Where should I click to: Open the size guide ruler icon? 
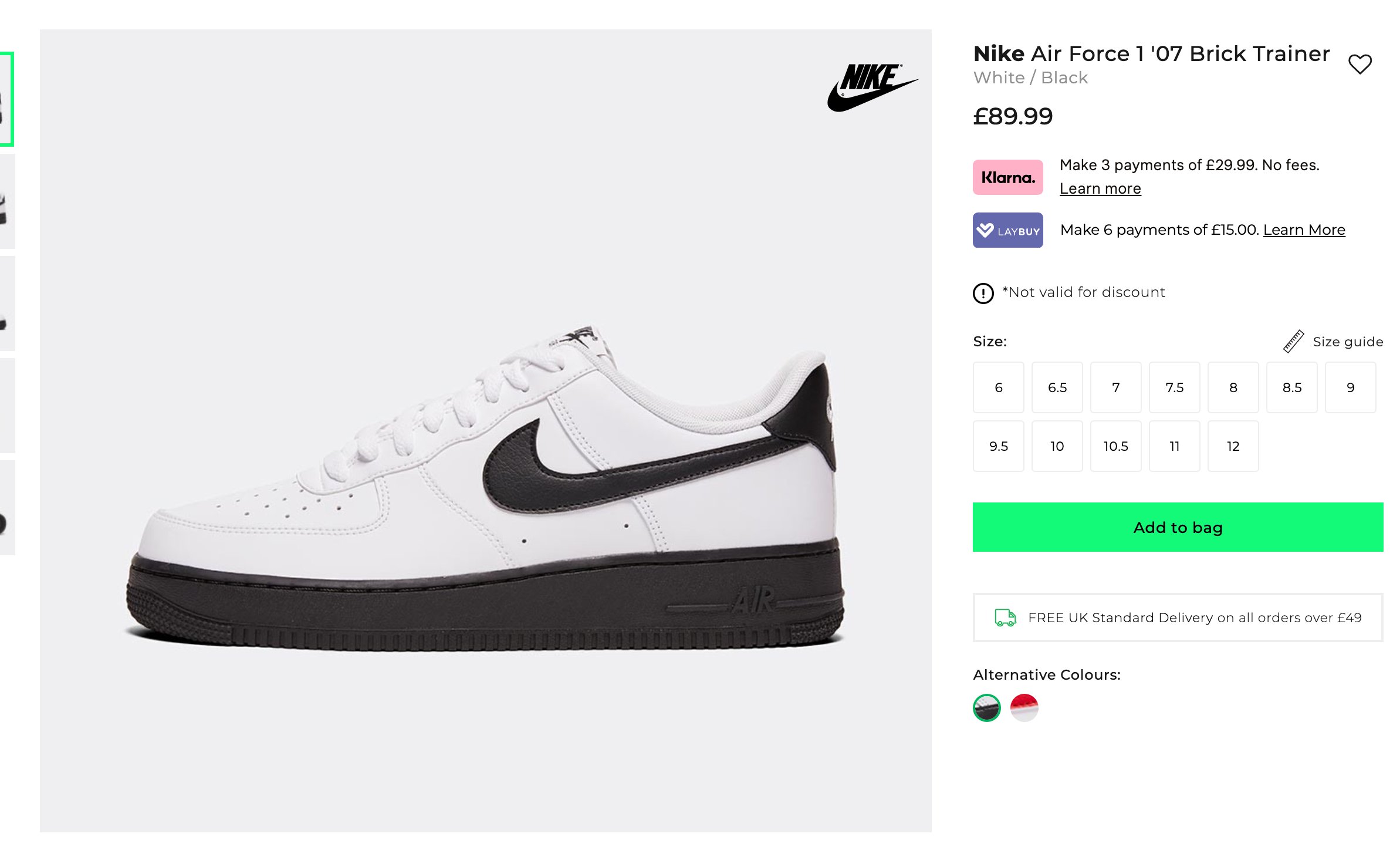pos(1293,342)
